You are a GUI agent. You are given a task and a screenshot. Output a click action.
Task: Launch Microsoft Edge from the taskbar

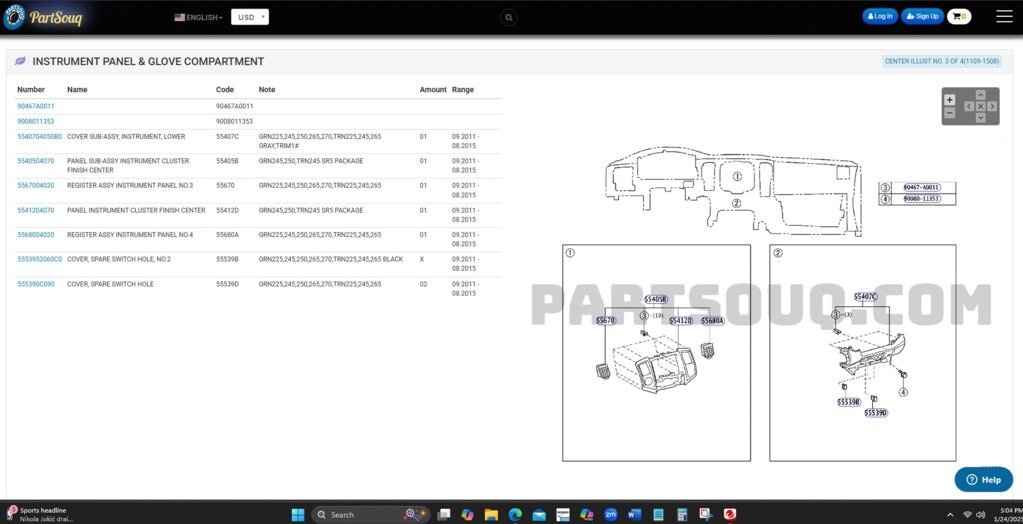click(x=515, y=514)
